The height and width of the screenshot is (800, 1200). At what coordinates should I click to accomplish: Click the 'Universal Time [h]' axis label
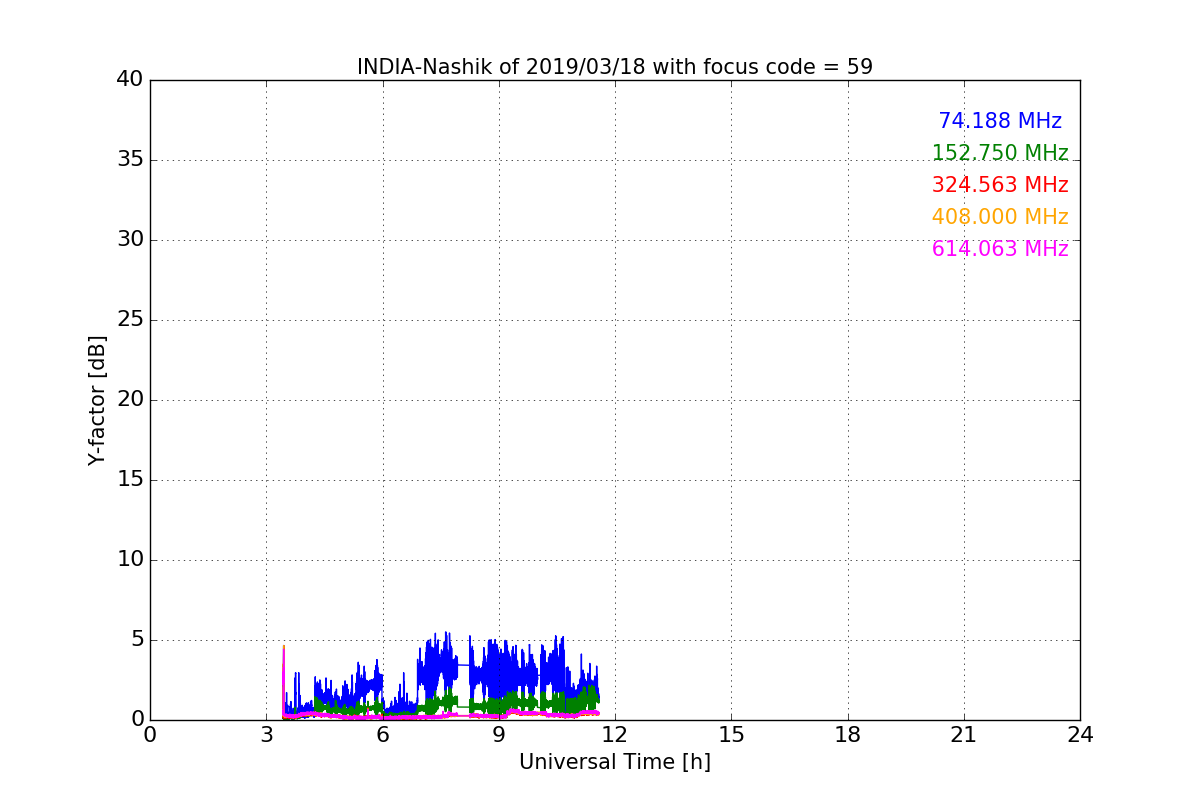615,762
